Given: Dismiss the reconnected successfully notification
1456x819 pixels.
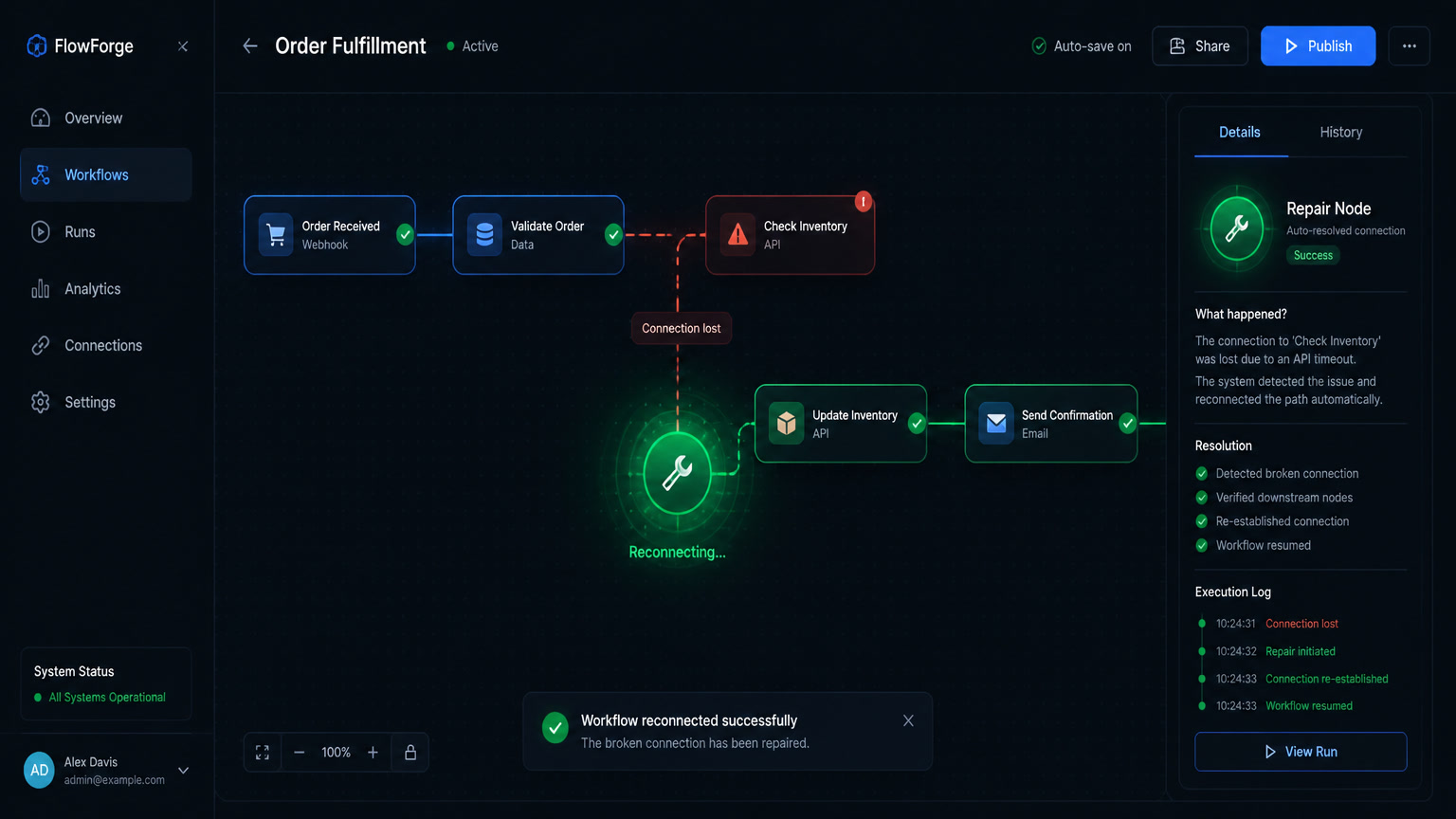Looking at the screenshot, I should (908, 720).
